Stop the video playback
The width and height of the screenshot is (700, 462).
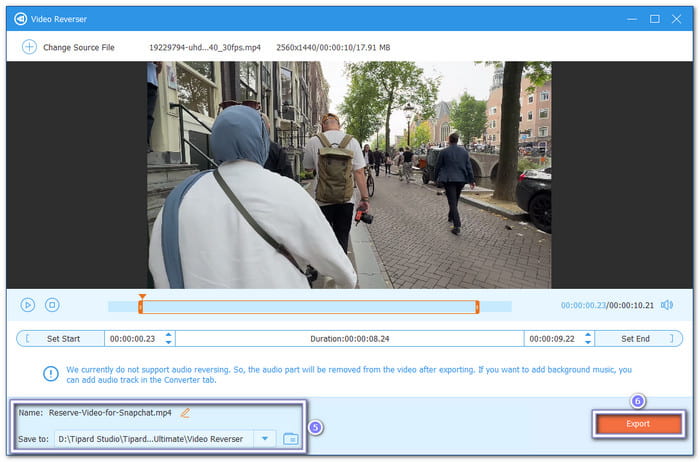52,305
